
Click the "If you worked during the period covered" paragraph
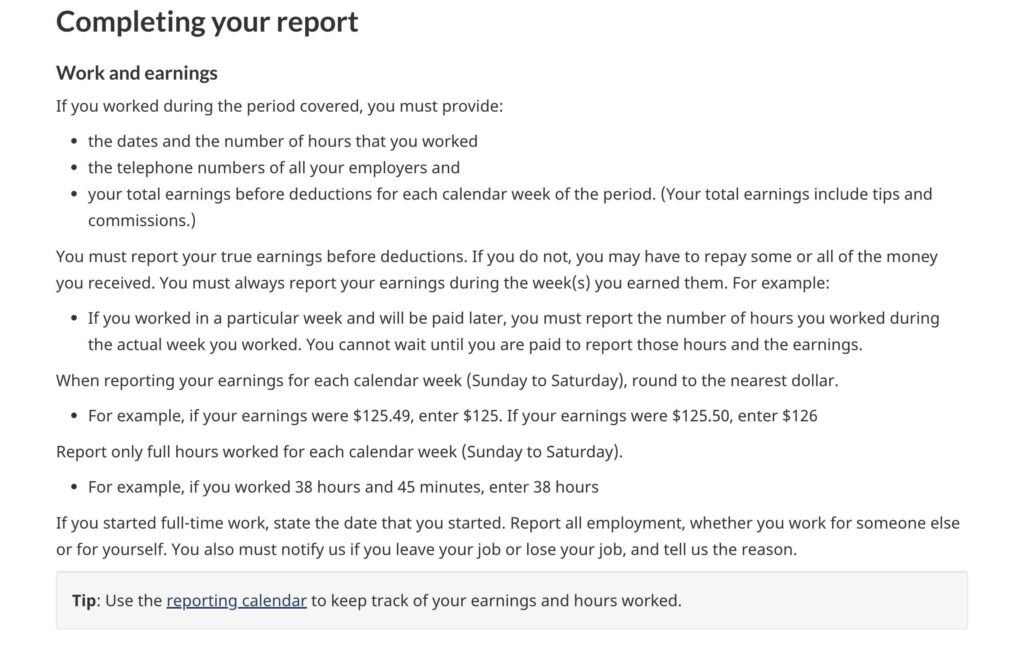pyautogui.click(x=279, y=106)
